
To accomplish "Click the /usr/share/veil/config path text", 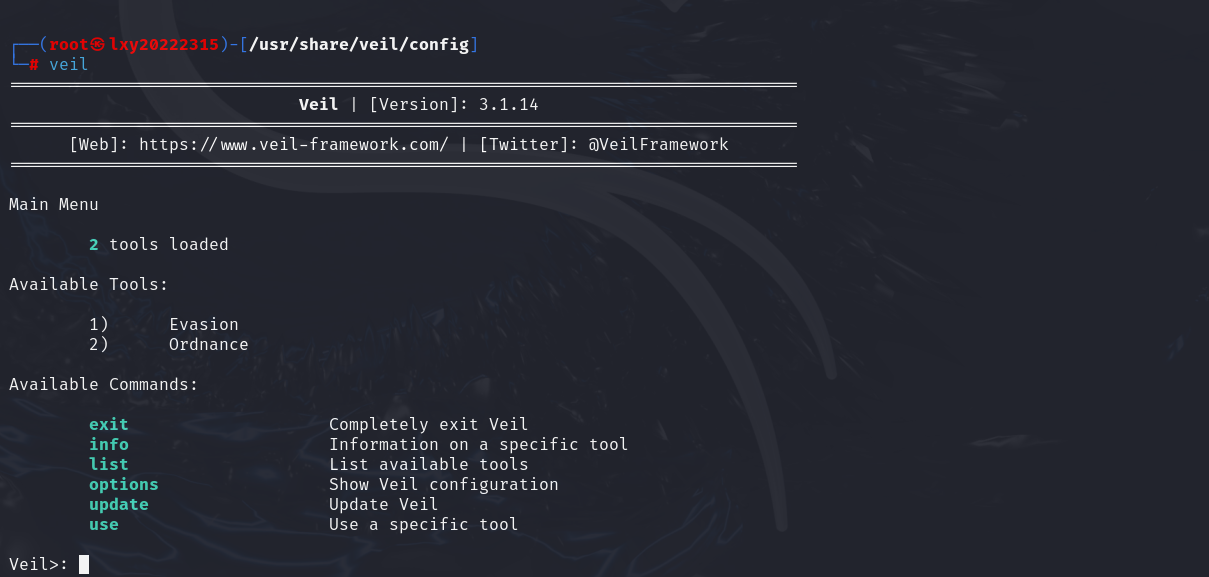I will [x=359, y=45].
